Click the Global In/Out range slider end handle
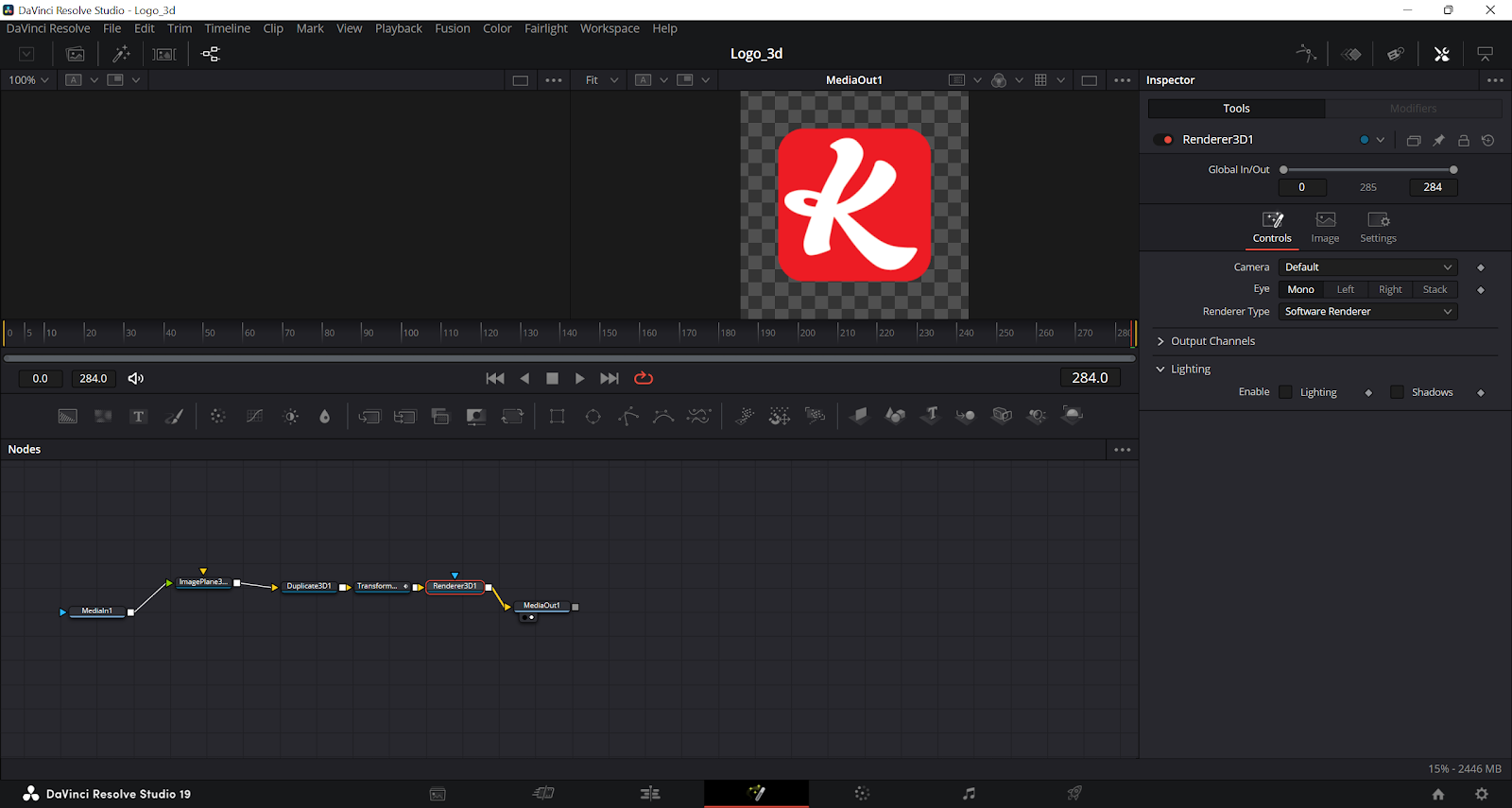This screenshot has width=1512, height=808. (x=1453, y=170)
